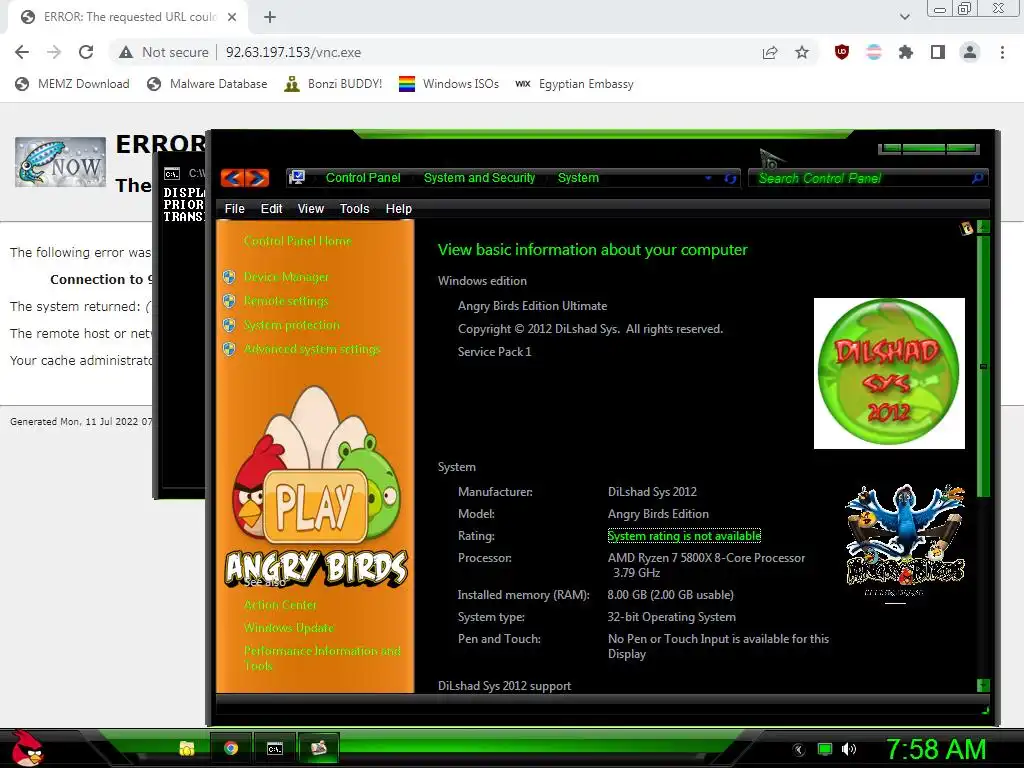Click shield icon beside System protection
Screen dimensions: 1024x768
pos(229,325)
